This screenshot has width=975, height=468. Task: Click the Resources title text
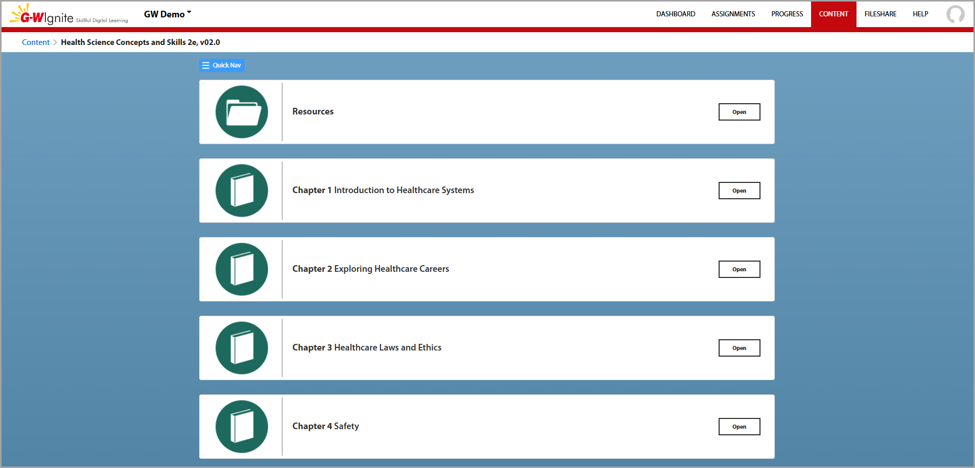click(313, 111)
